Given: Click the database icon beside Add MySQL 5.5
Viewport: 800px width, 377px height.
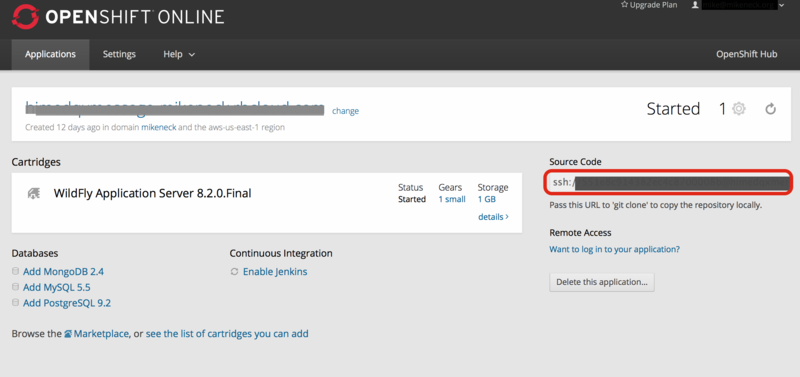Looking at the screenshot, I should [16, 287].
